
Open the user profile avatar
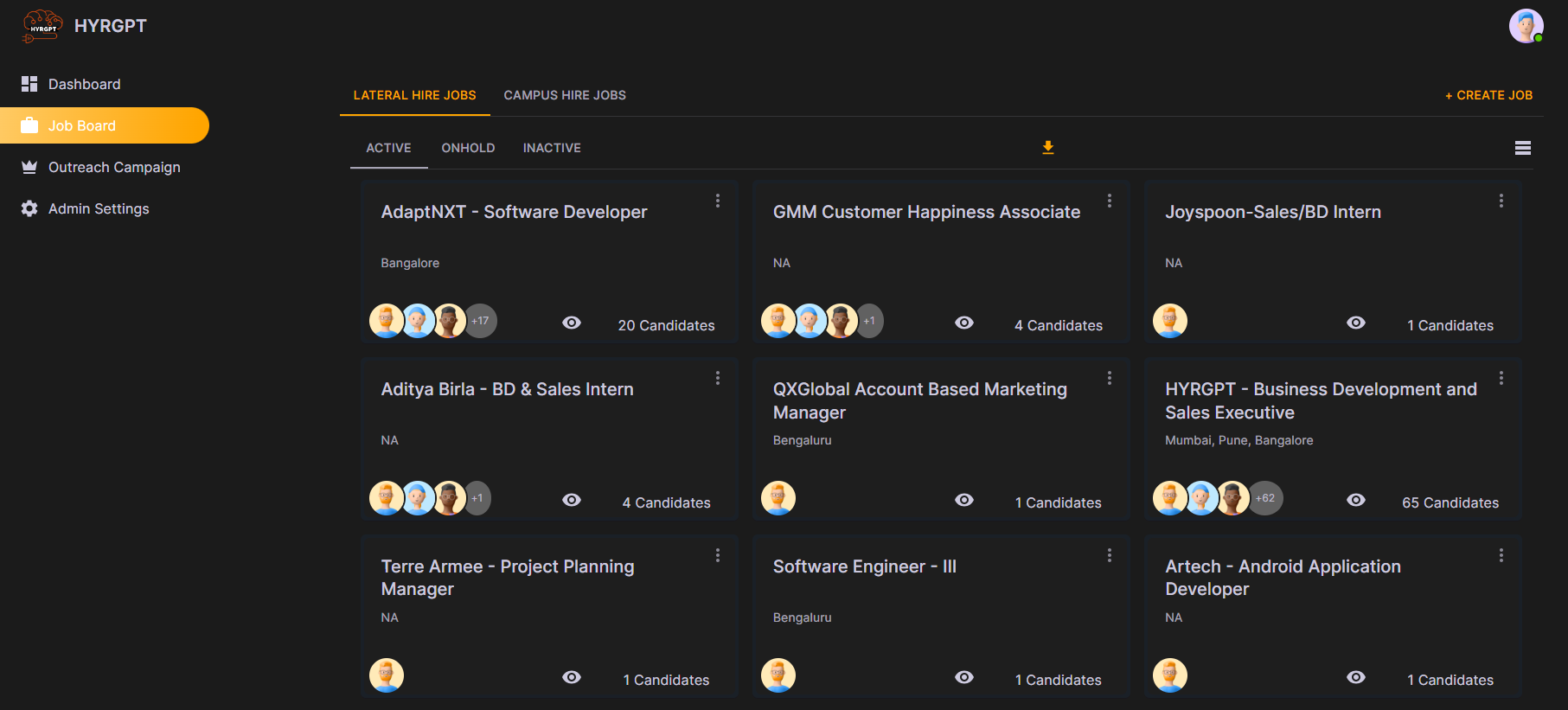(1526, 26)
